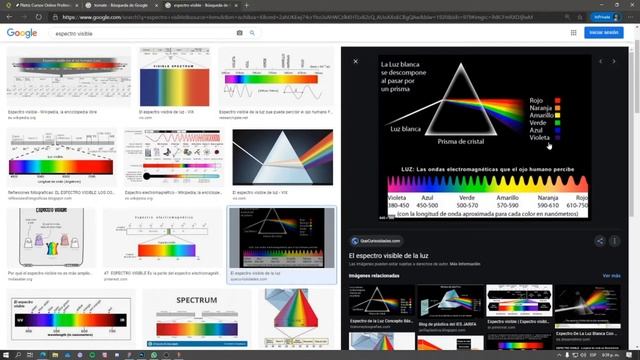Reload the page with the refresh icon
640x360 pixels.
coord(38,17)
